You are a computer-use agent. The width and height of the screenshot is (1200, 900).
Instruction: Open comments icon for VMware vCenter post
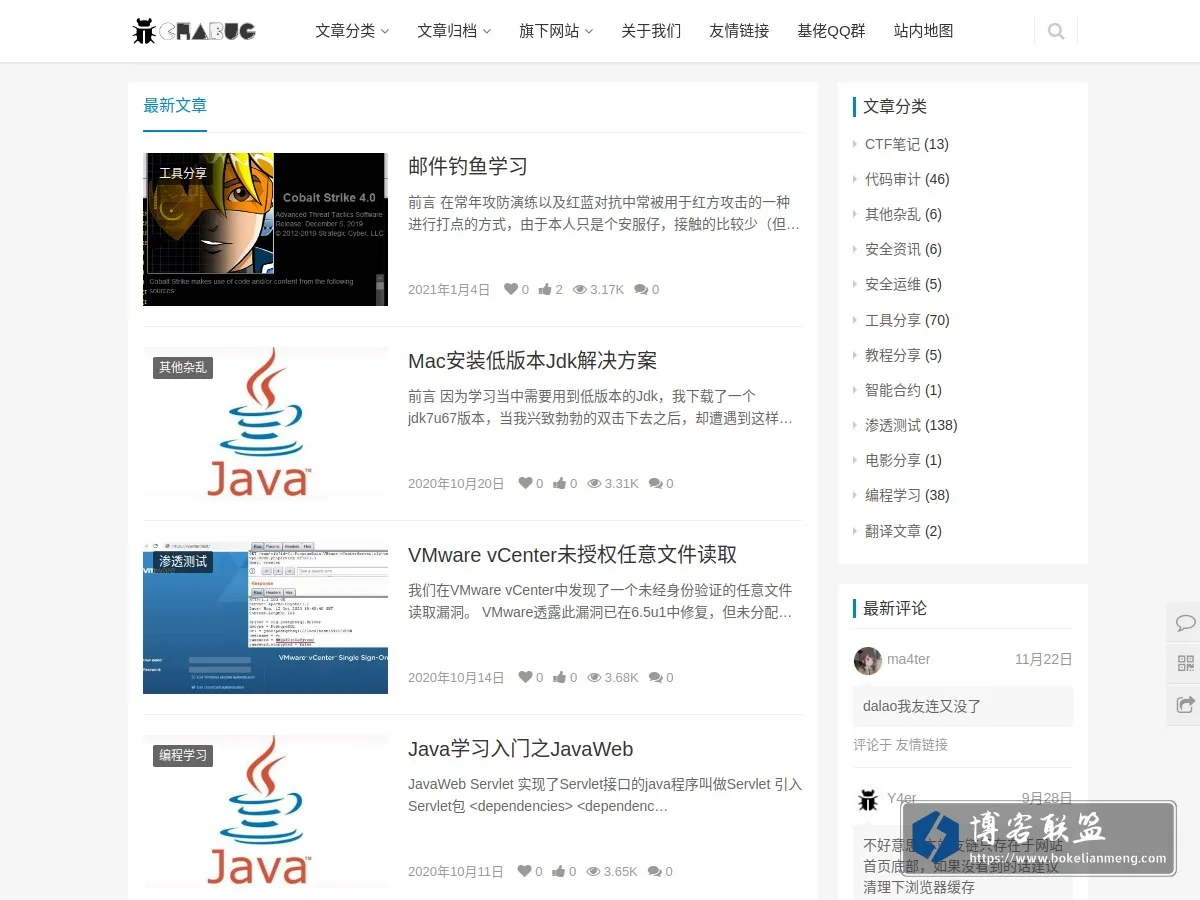click(655, 677)
